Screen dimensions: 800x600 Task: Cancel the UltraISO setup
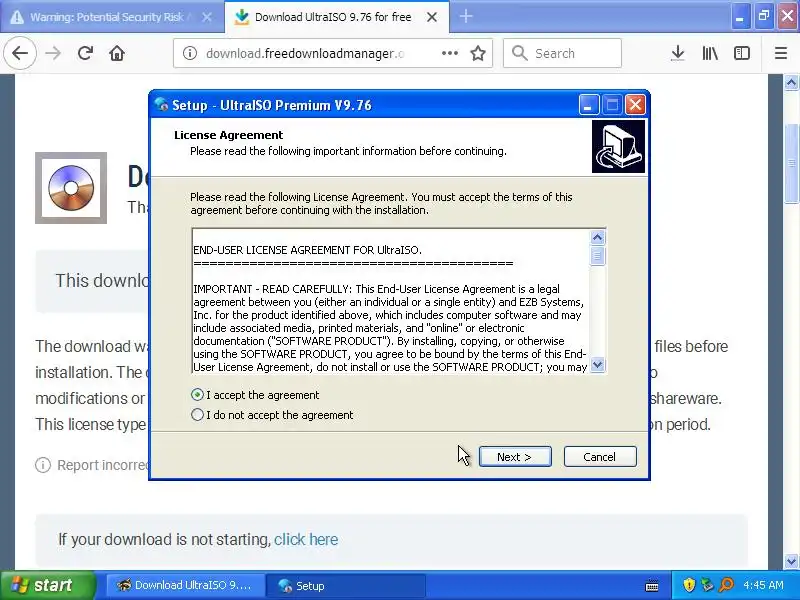(600, 457)
